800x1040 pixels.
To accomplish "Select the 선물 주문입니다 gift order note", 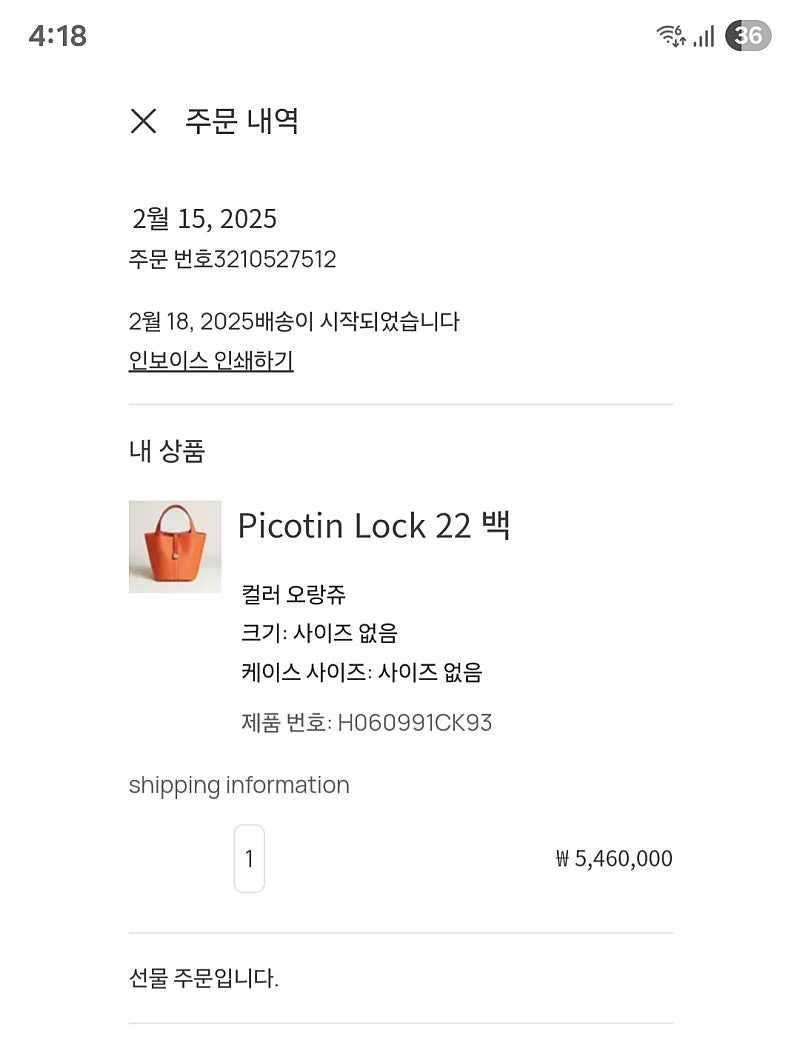I will coord(204,978).
